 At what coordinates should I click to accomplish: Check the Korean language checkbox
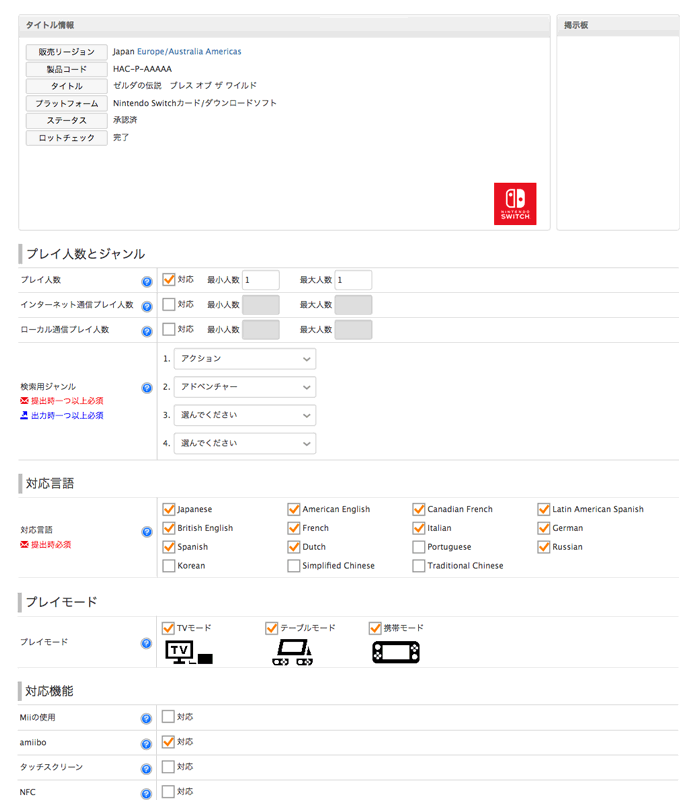click(169, 566)
